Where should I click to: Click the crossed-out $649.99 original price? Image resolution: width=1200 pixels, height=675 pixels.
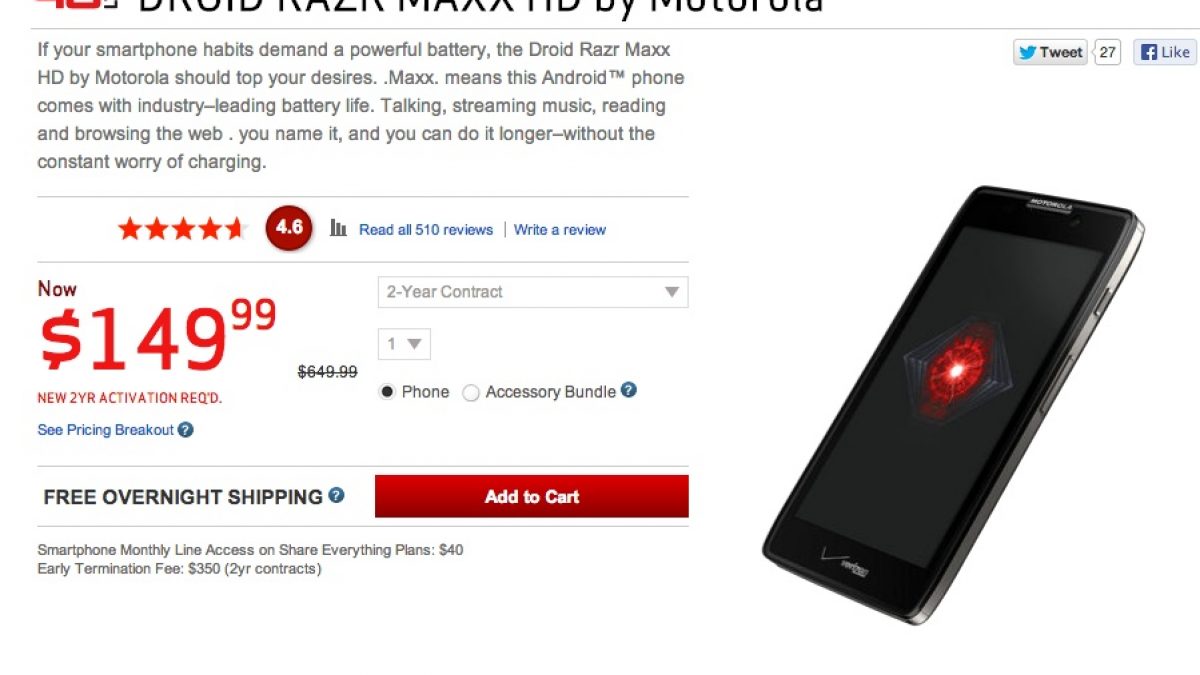point(328,372)
